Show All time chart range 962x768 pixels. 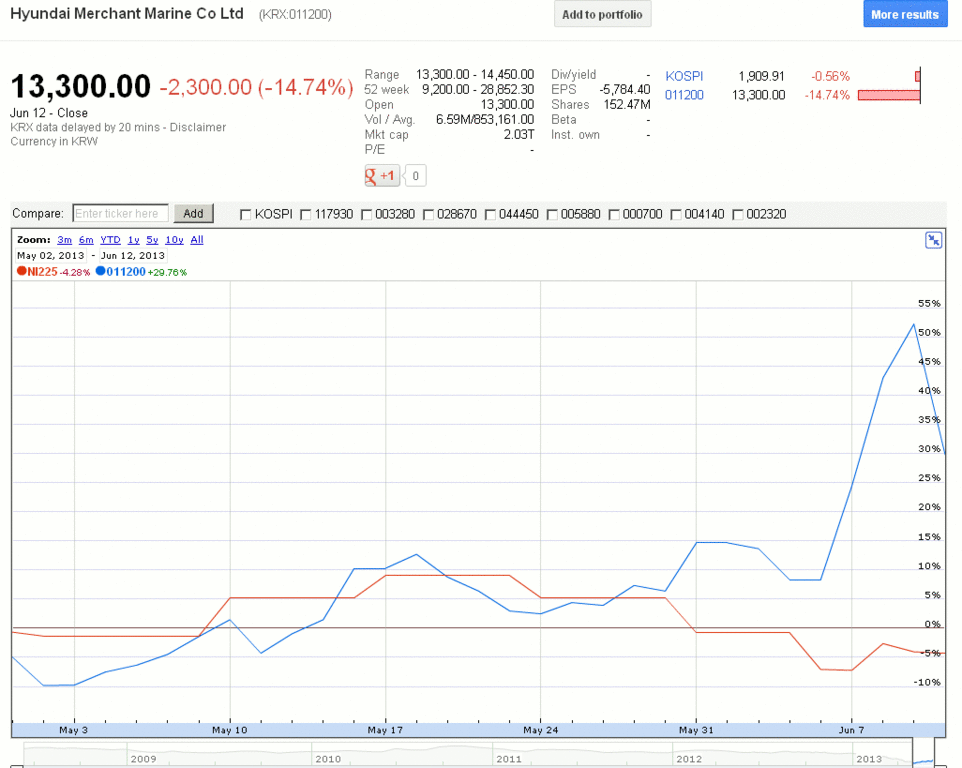point(196,240)
